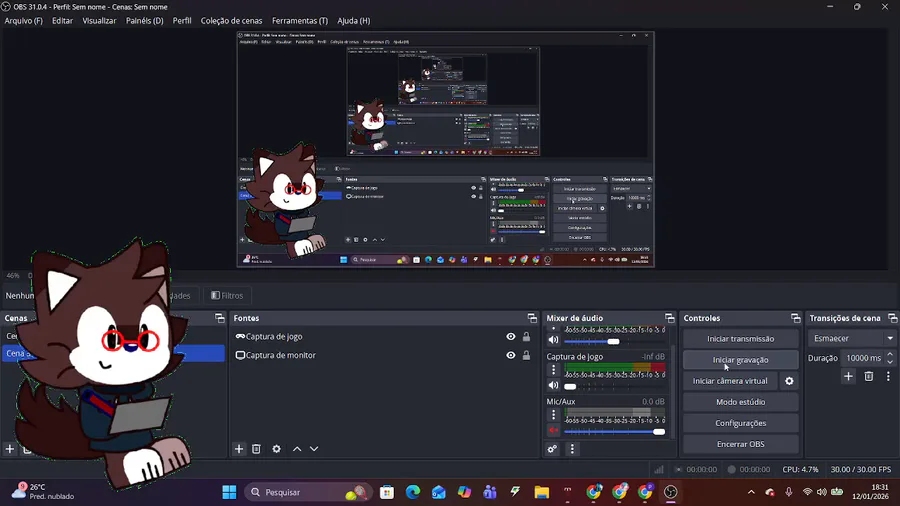
Task: Increase Duração with the up stepper arrow
Action: pyautogui.click(x=890, y=355)
